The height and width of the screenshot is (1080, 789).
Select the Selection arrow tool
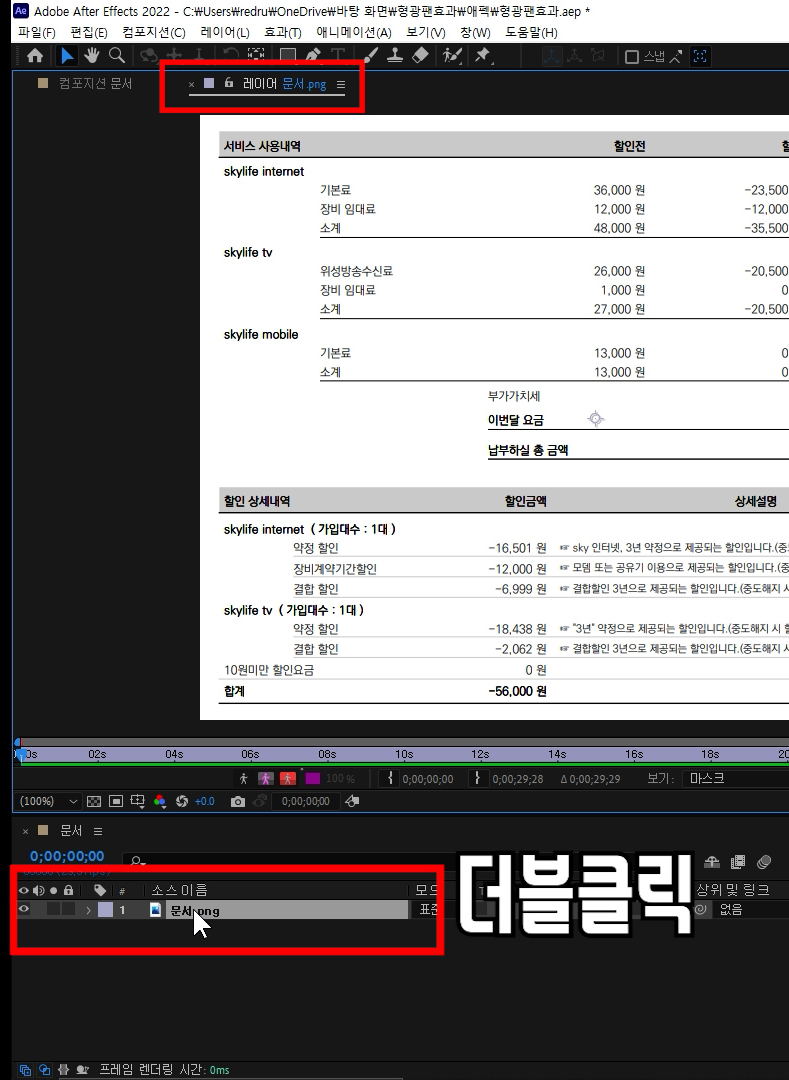pos(67,56)
